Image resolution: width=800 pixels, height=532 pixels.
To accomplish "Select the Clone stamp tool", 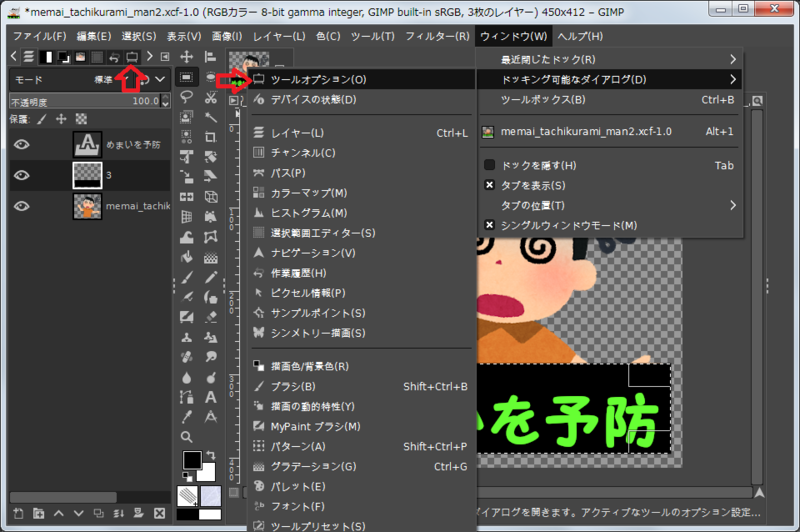I will (186, 337).
